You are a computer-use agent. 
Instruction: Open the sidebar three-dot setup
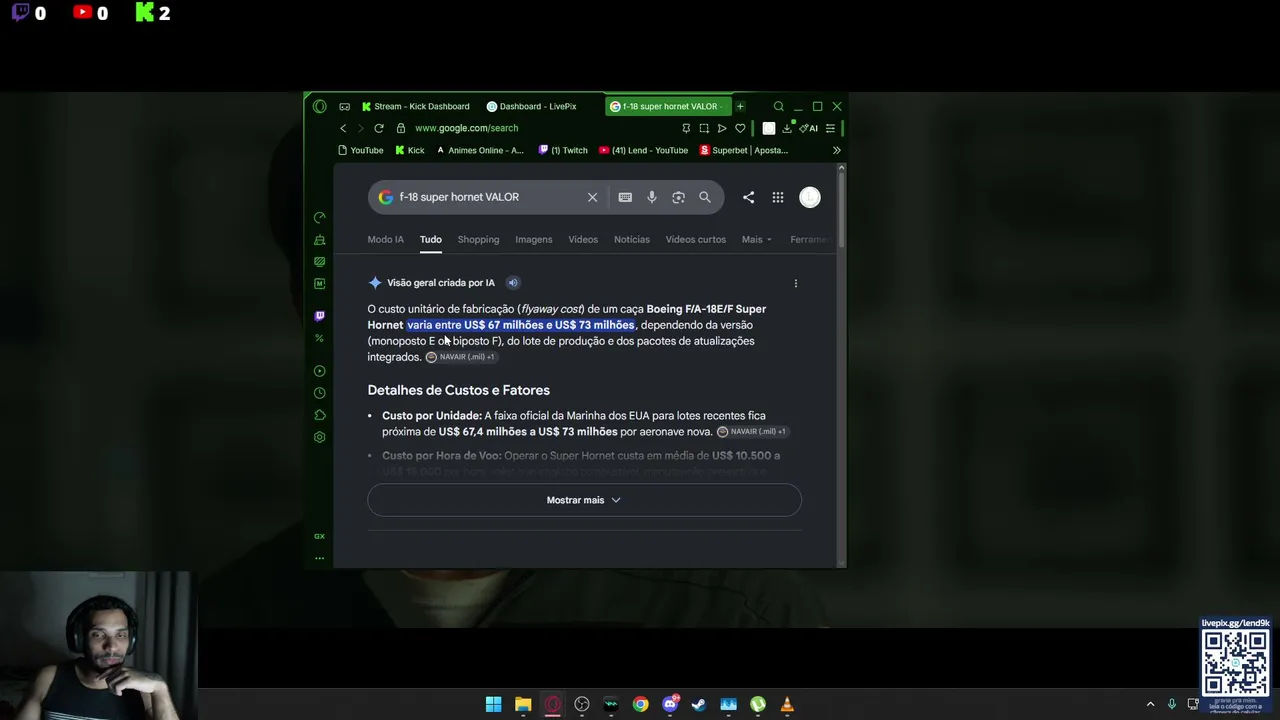tap(319, 558)
